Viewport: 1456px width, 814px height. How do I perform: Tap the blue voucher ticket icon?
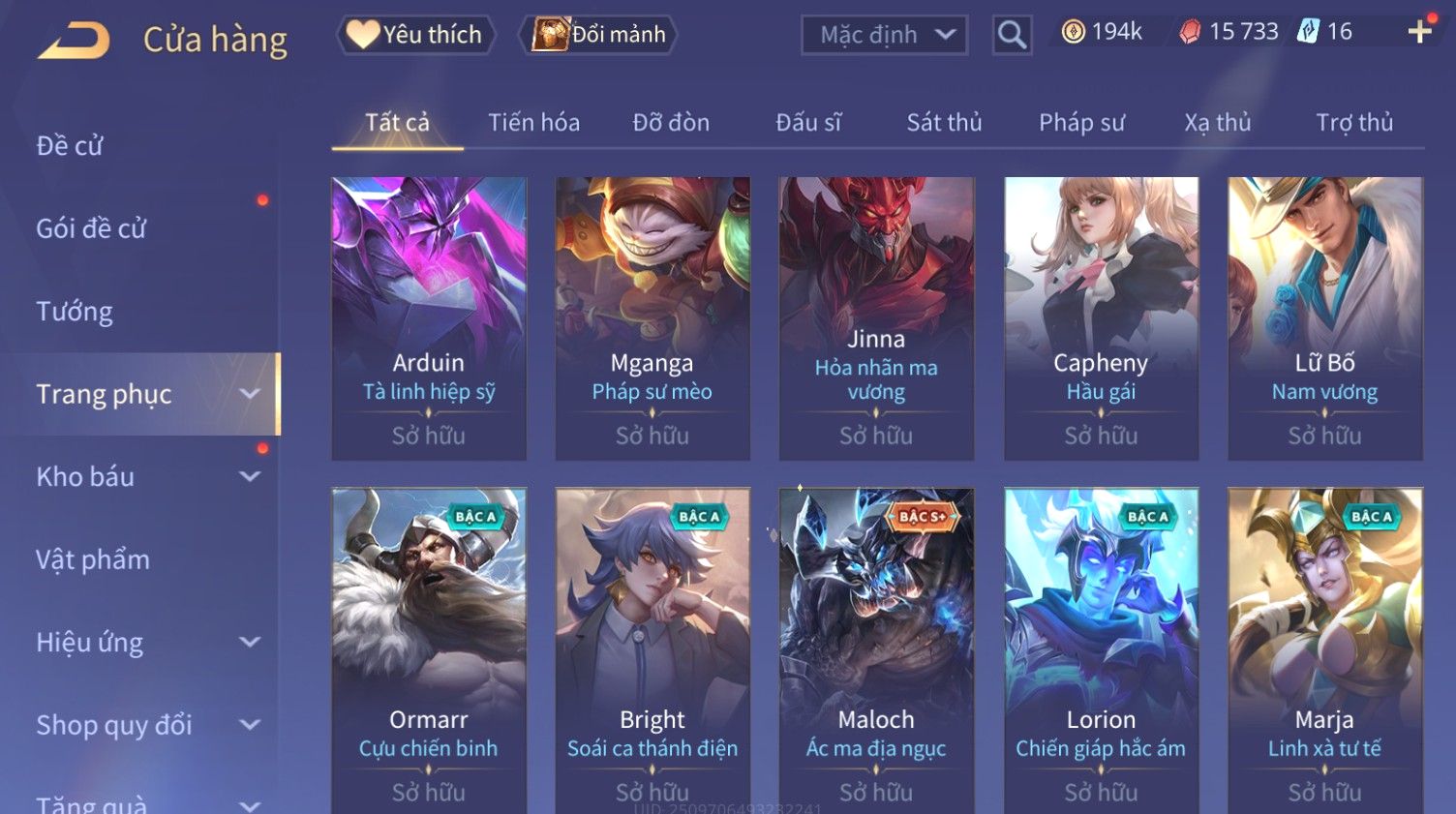tap(1308, 32)
